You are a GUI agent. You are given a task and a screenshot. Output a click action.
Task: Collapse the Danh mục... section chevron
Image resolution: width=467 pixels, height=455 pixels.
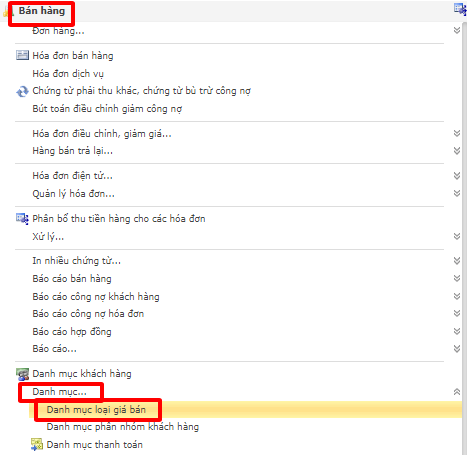point(457,392)
